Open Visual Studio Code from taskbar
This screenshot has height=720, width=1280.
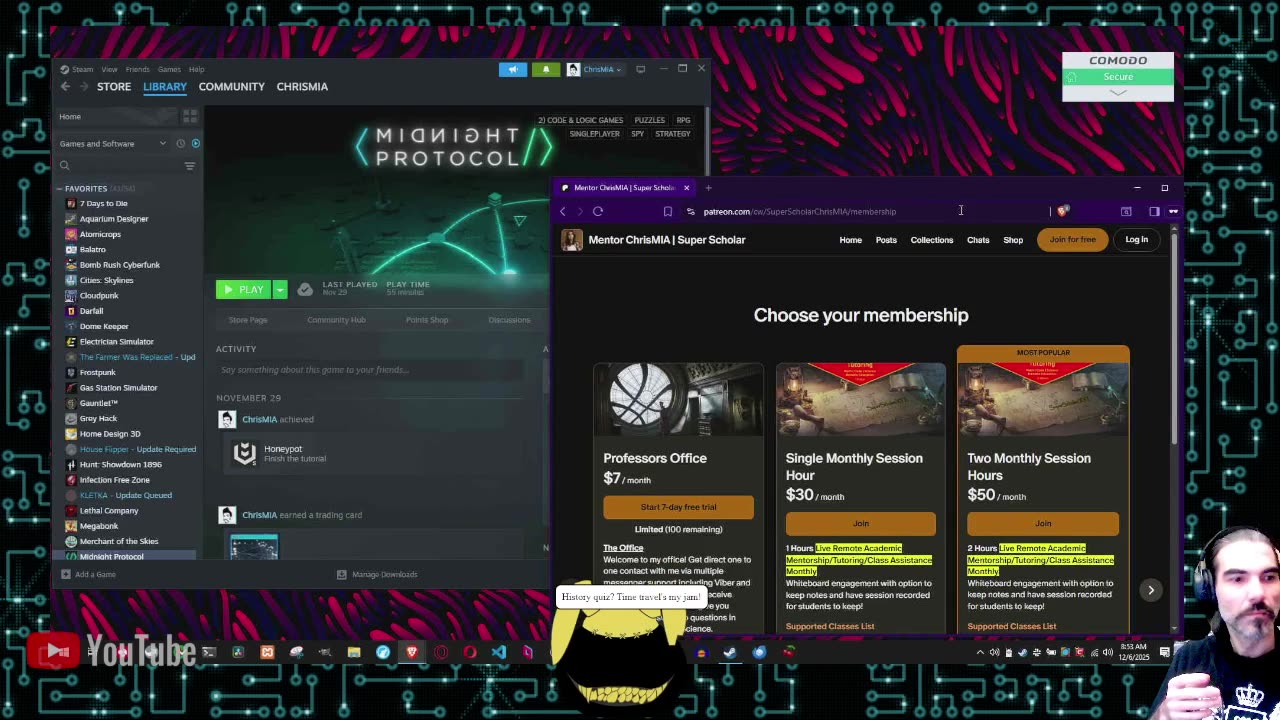tap(499, 653)
